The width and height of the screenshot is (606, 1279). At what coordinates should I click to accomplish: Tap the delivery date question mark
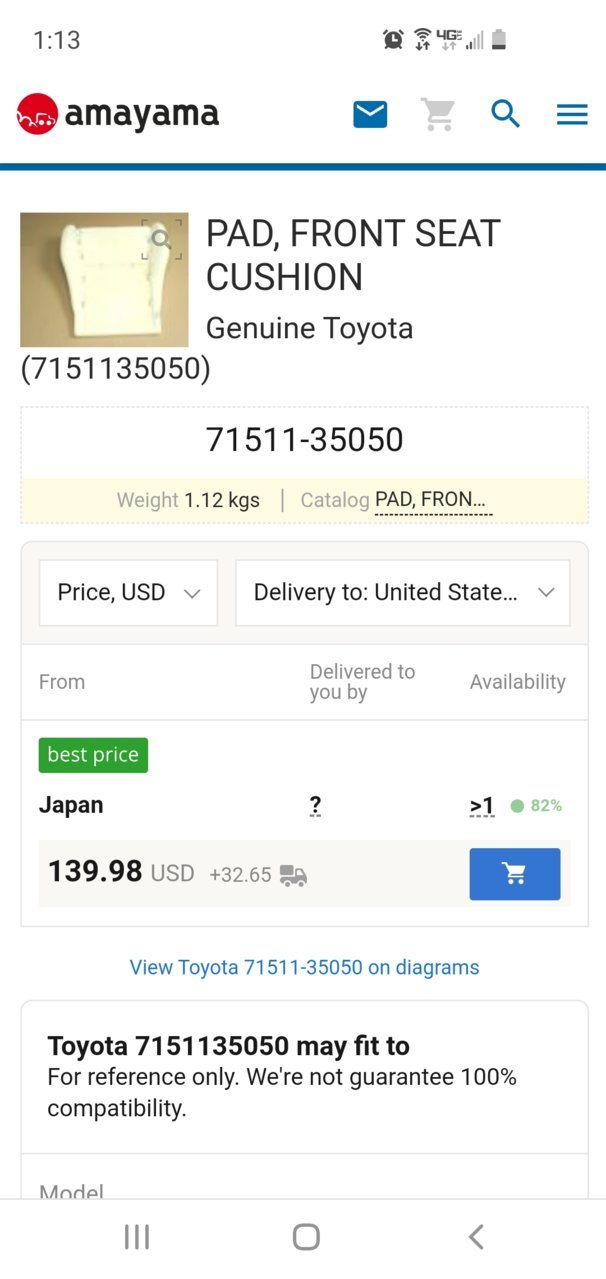coord(316,806)
